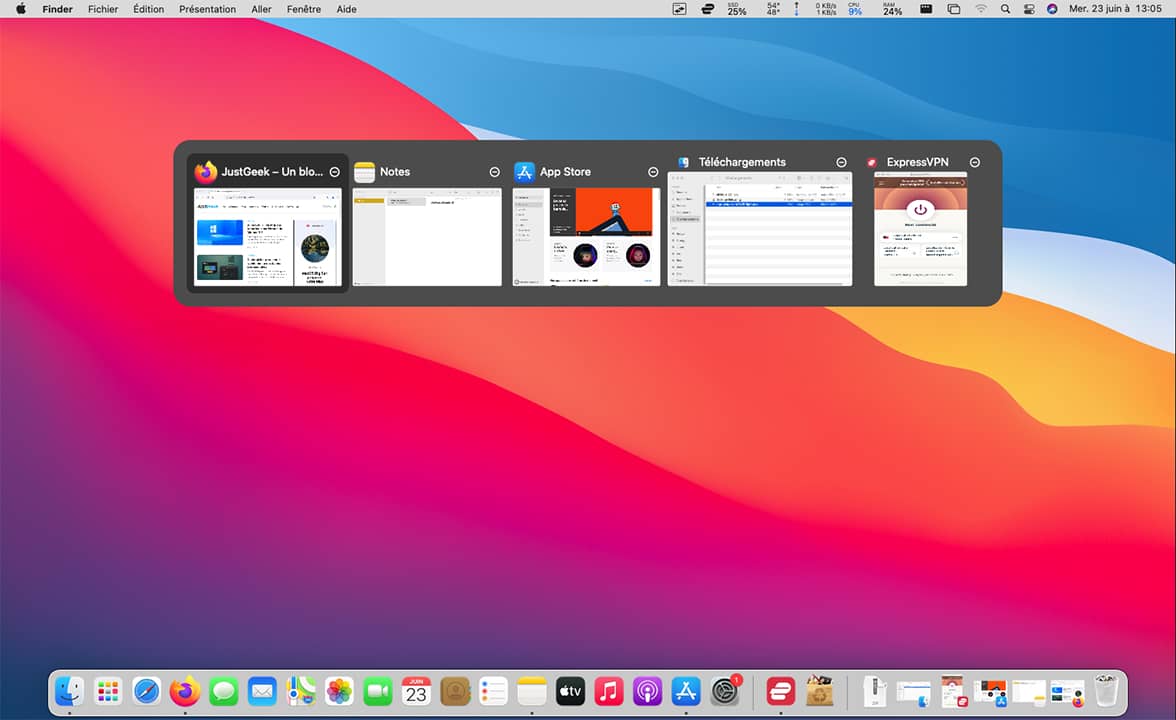The width and height of the screenshot is (1176, 720).
Task: Open the Apple menu
Action: tap(21, 9)
